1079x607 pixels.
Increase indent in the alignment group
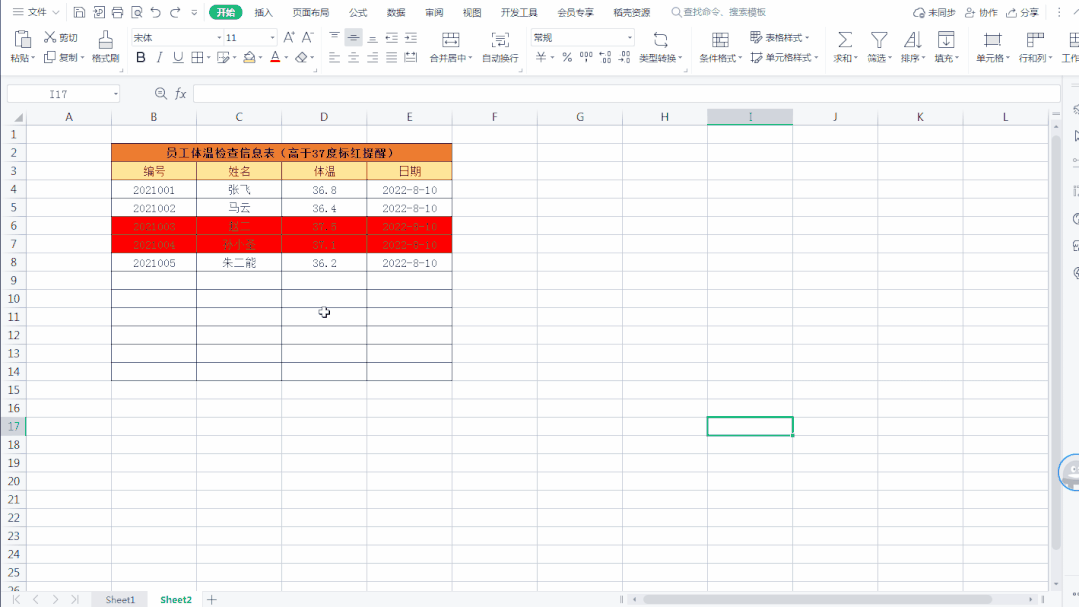[x=411, y=37]
